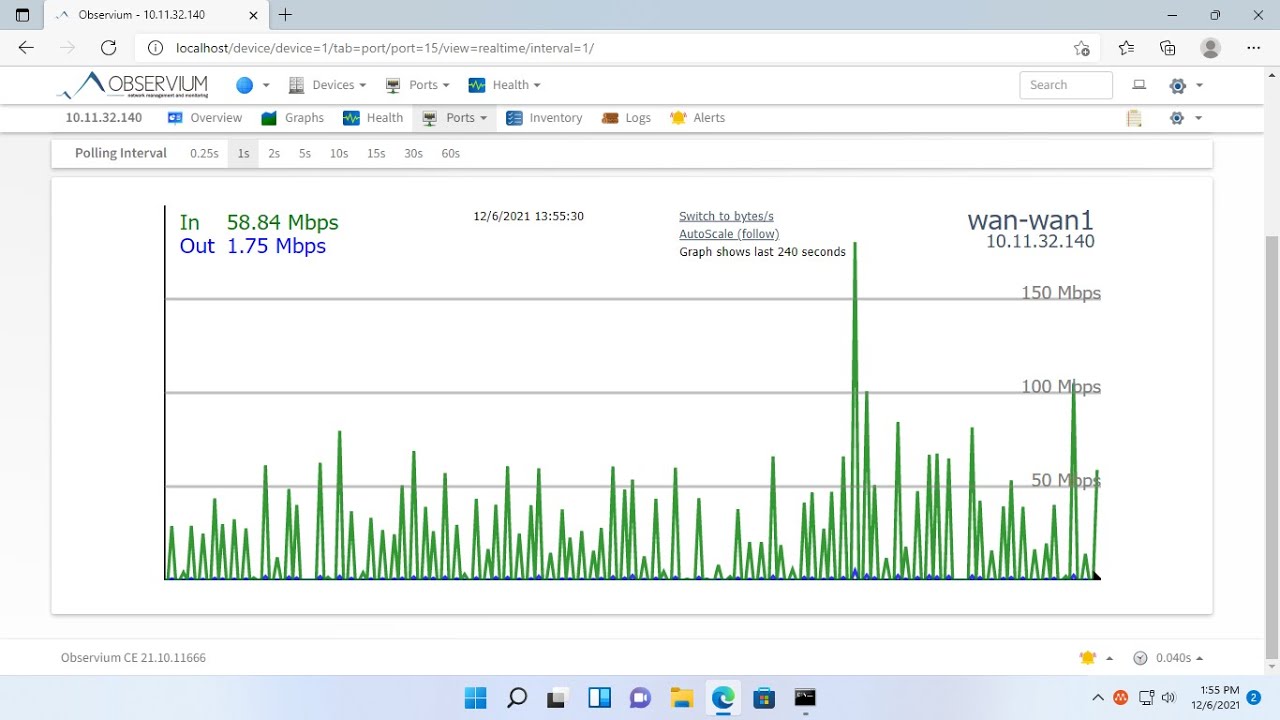
Task: Show hidden system tray icons
Action: [x=1098, y=697]
